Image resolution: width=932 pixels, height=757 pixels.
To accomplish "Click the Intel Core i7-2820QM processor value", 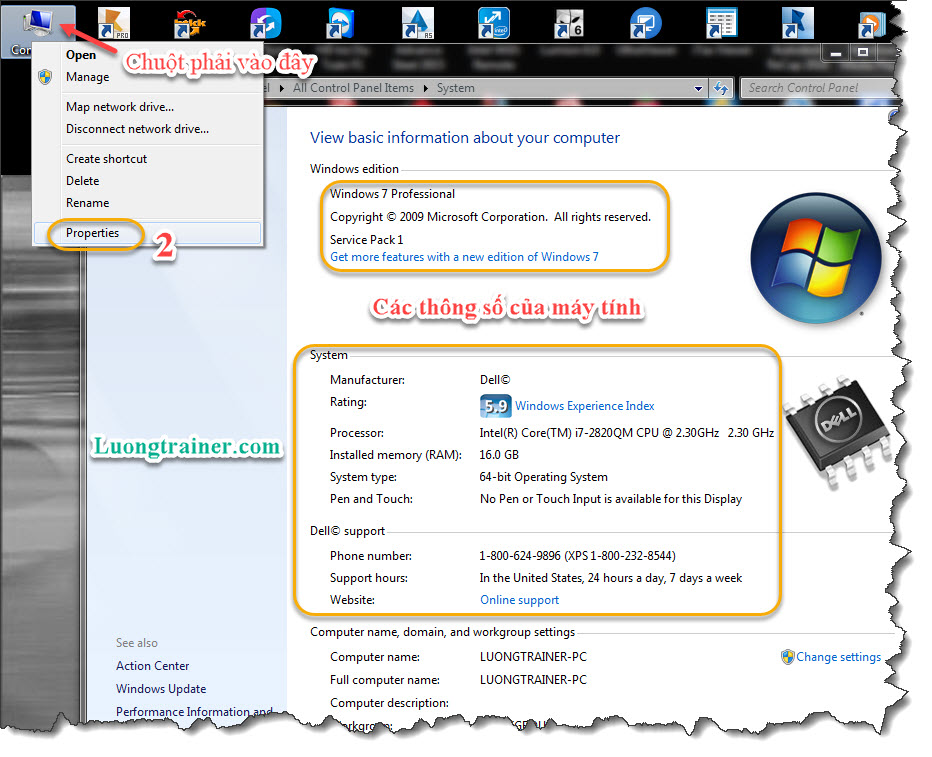I will [x=626, y=433].
